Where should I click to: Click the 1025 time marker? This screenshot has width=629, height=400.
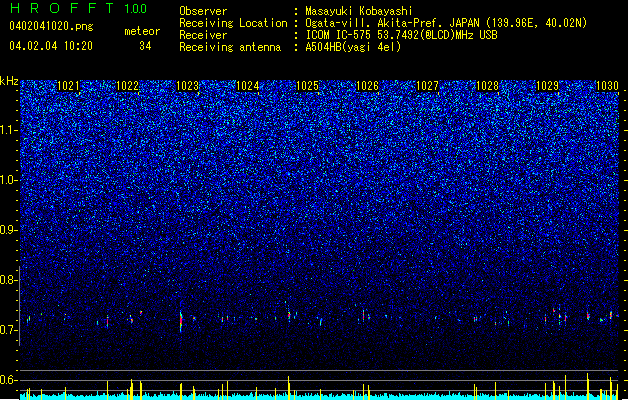pyautogui.click(x=307, y=86)
